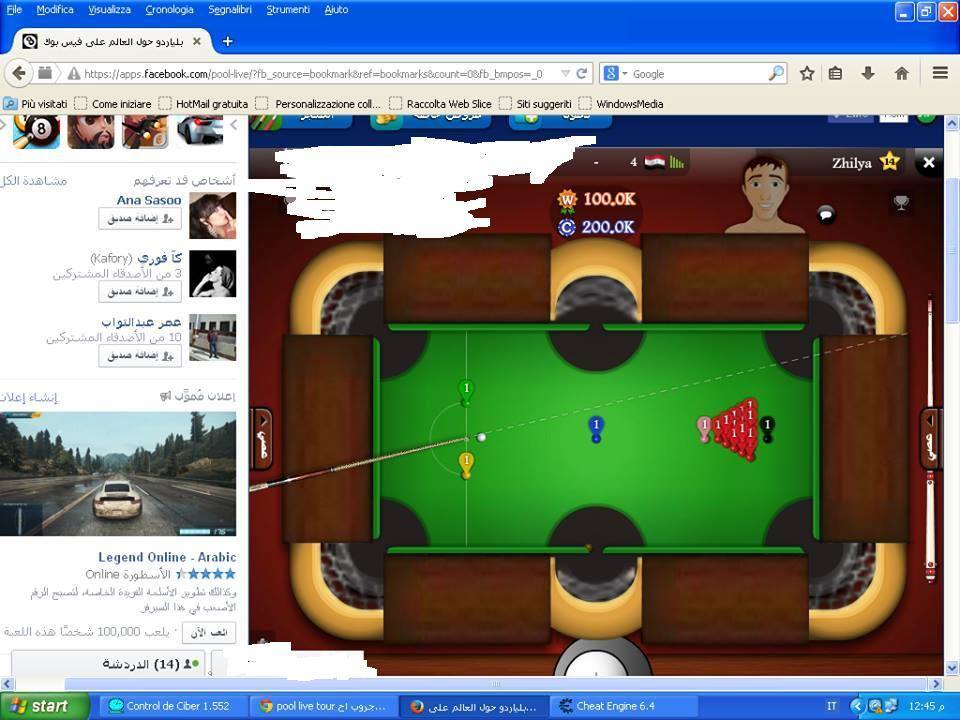
Task: Close the pool match with the X button
Action: [929, 162]
